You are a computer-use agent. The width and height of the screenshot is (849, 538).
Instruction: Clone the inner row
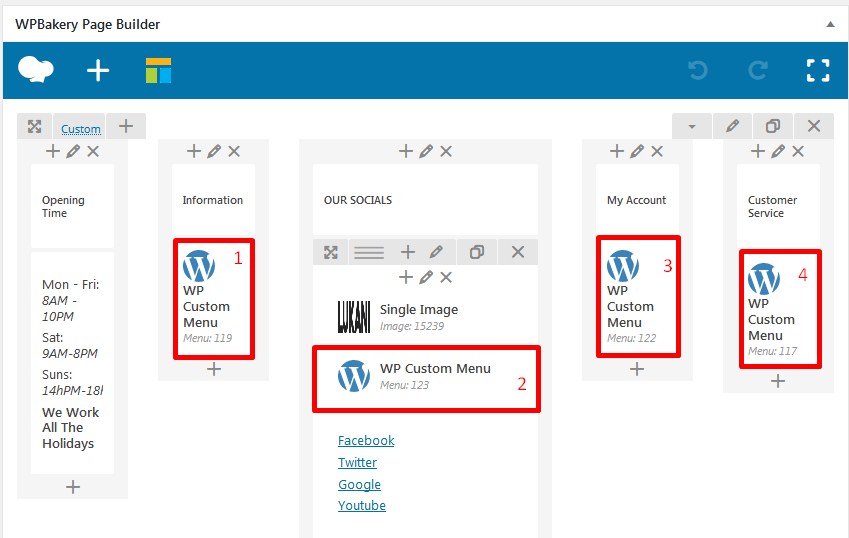pyautogui.click(x=476, y=252)
